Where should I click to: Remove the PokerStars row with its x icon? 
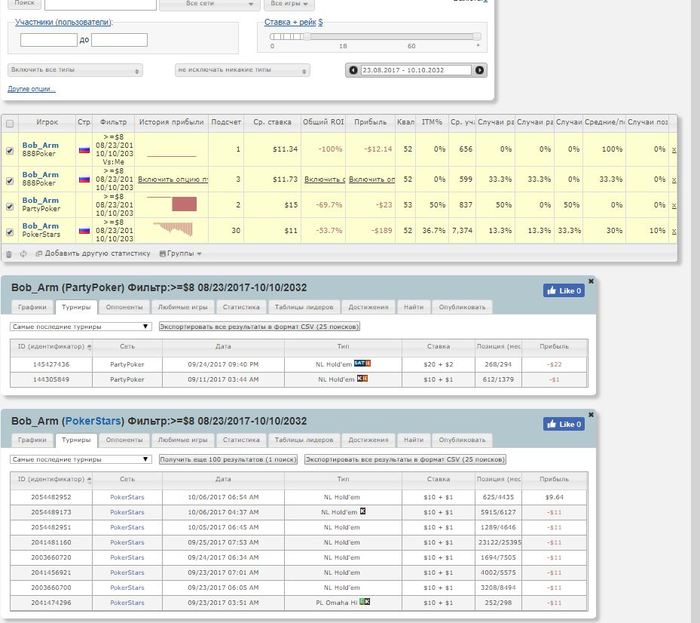pyautogui.click(x=674, y=231)
